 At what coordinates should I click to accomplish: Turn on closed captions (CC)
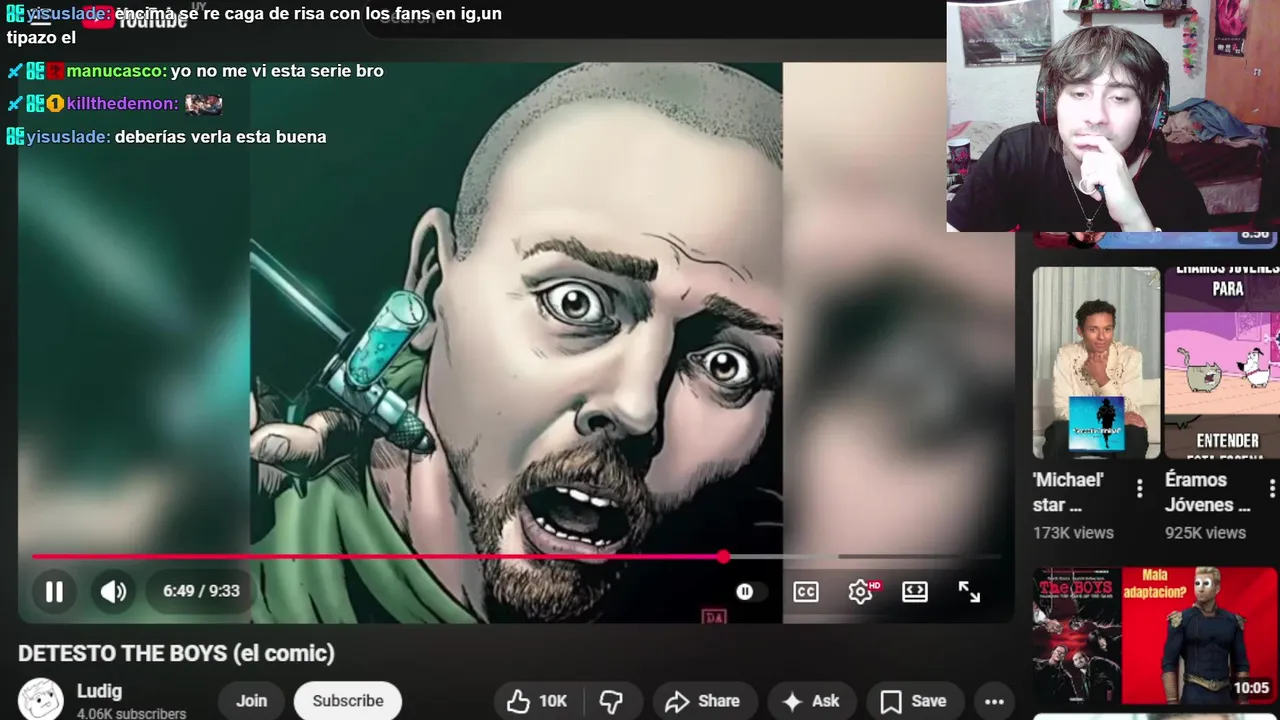click(806, 592)
